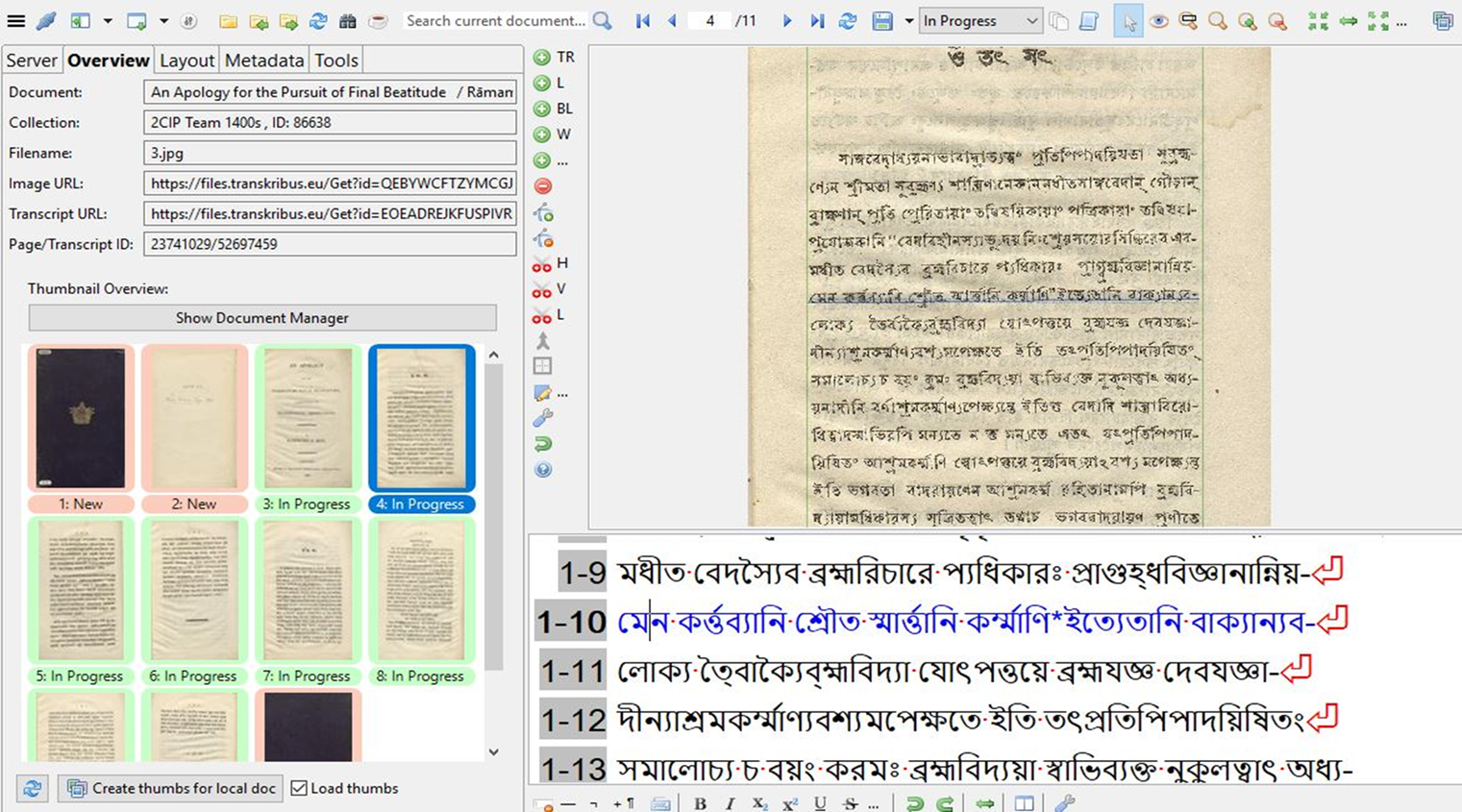Expand more add-shape options ellipsis
The width and height of the screenshot is (1462, 812).
point(553,160)
